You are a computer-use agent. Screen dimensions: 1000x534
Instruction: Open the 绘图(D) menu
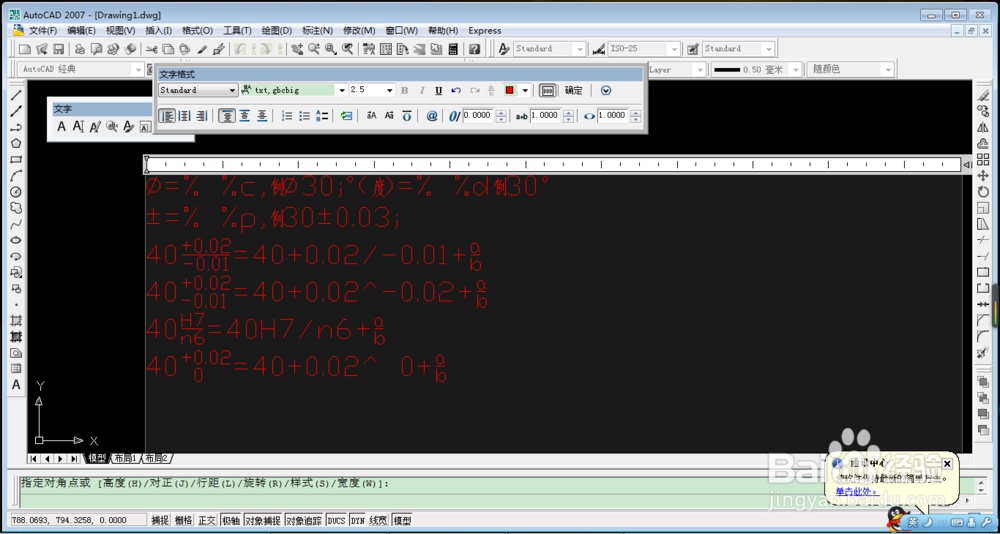(x=277, y=31)
